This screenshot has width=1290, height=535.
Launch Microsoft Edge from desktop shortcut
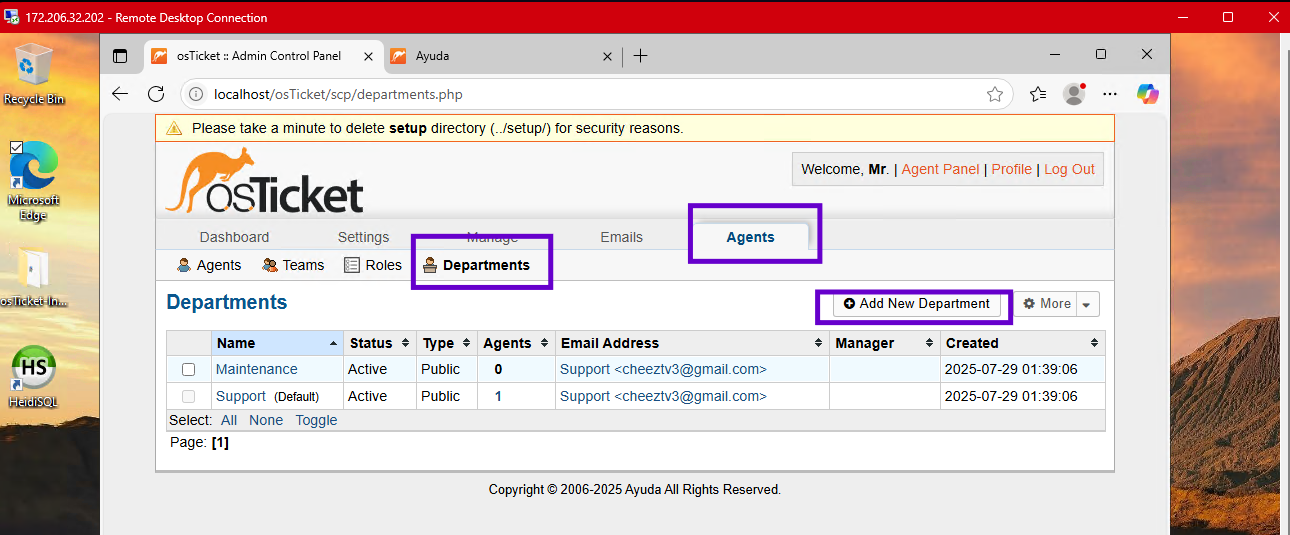coord(33,180)
